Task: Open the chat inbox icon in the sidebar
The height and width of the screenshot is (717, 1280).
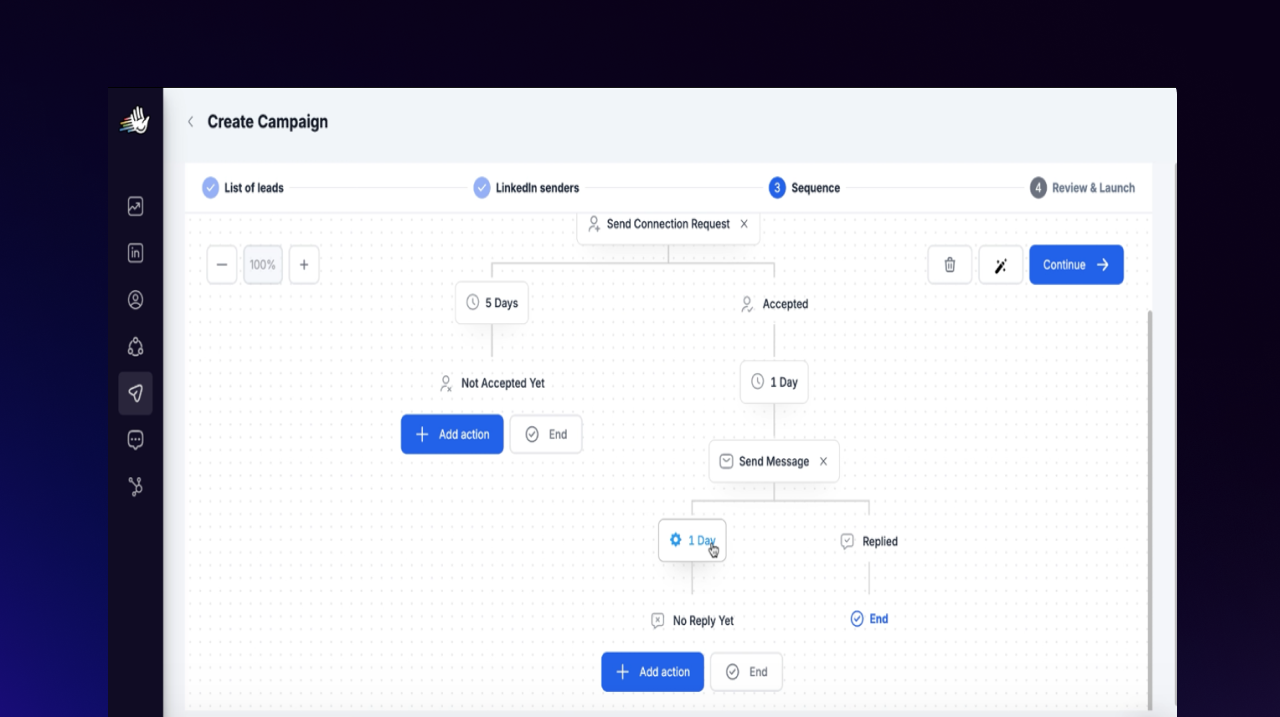Action: [x=135, y=440]
